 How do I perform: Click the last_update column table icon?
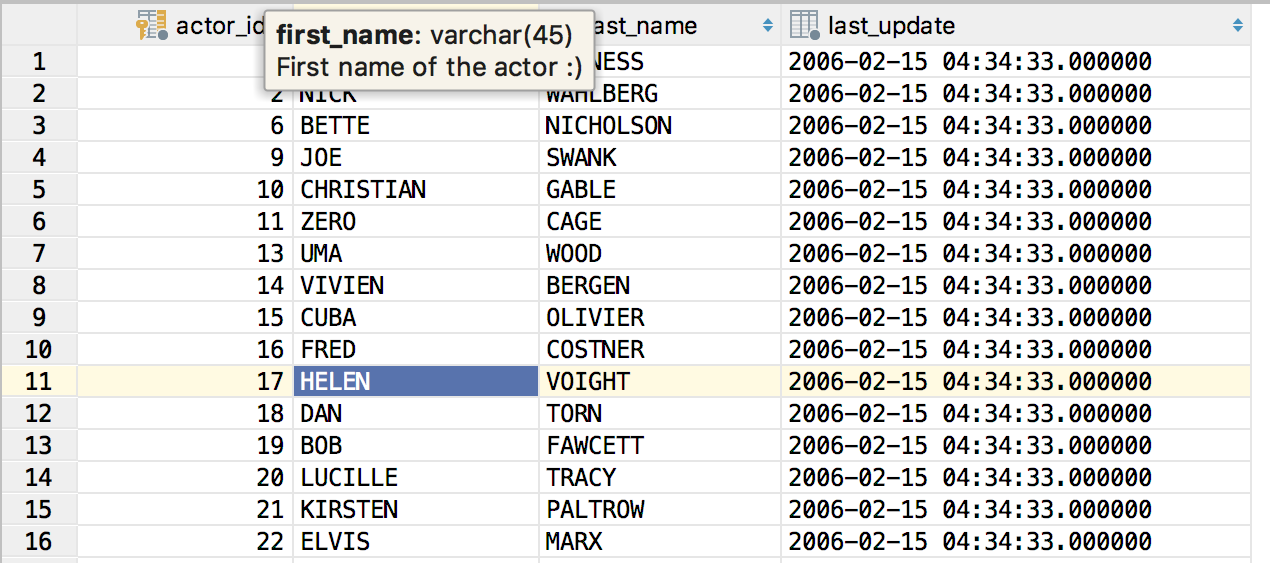click(803, 25)
